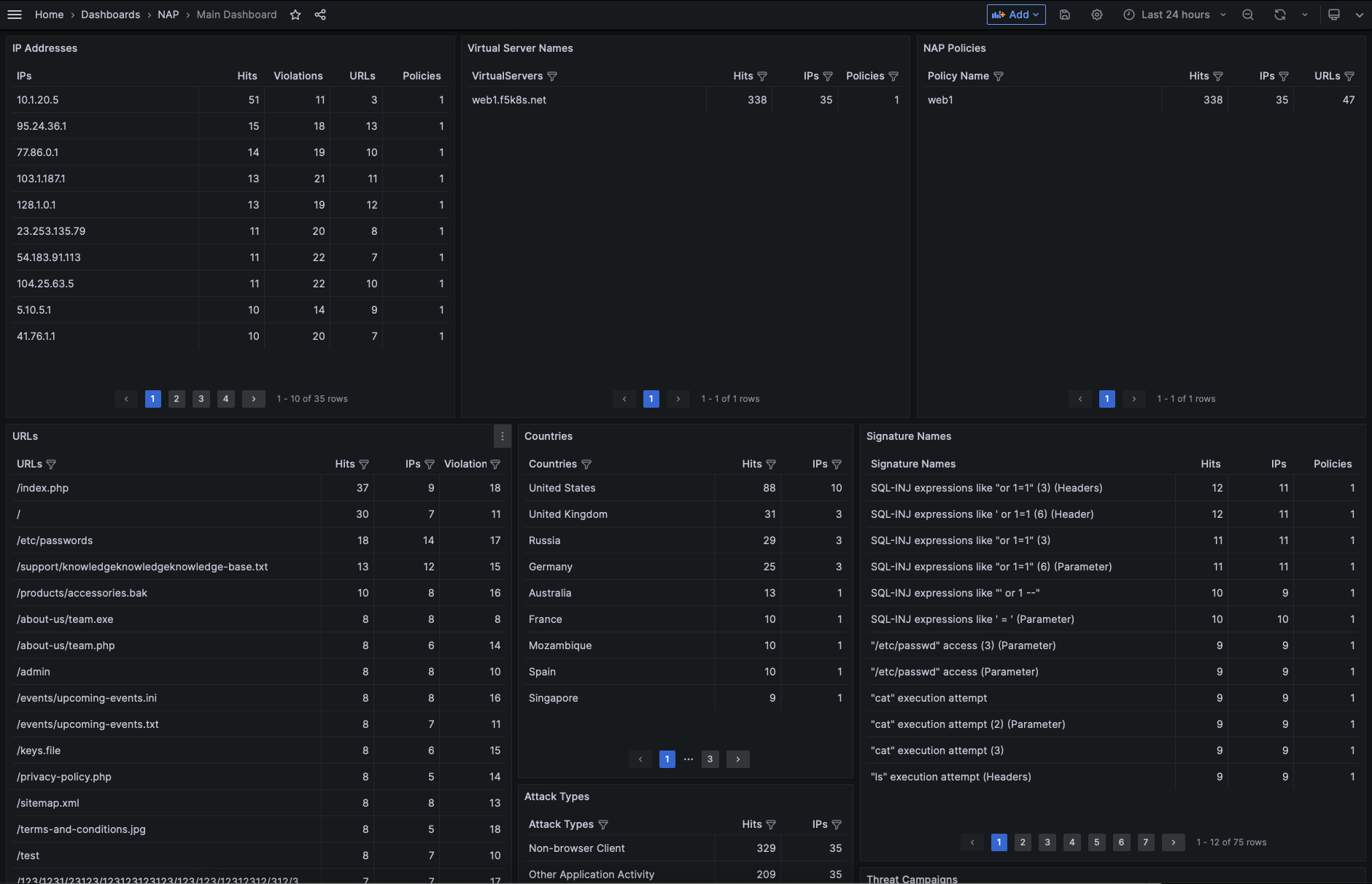This screenshot has width=1372, height=884.
Task: Filter the Policy Name column
Action: pyautogui.click(x=999, y=76)
